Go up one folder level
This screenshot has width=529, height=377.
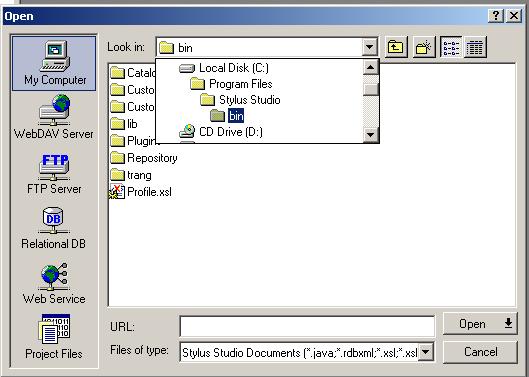click(x=396, y=47)
